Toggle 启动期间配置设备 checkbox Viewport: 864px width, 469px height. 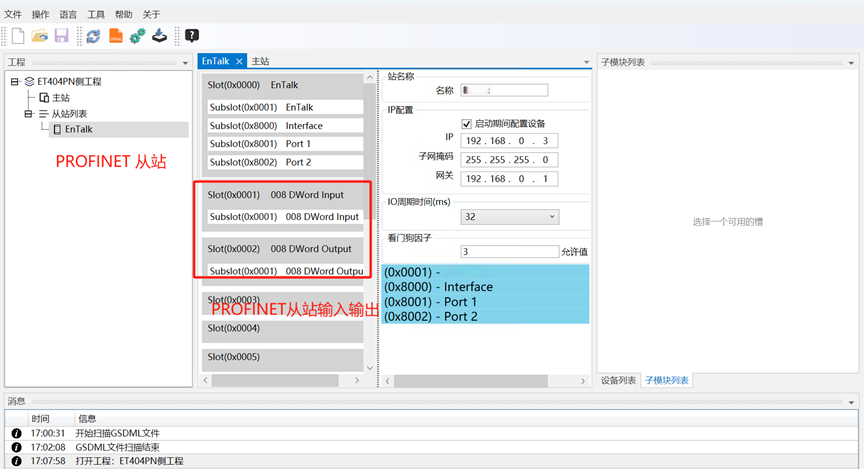466,123
